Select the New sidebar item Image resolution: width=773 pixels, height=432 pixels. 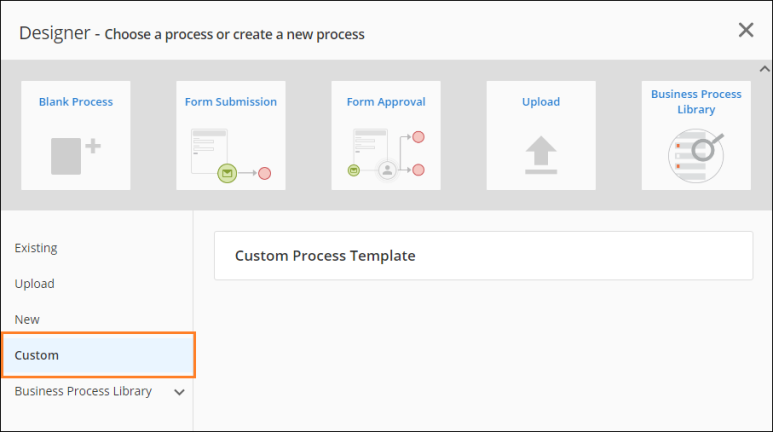27,320
